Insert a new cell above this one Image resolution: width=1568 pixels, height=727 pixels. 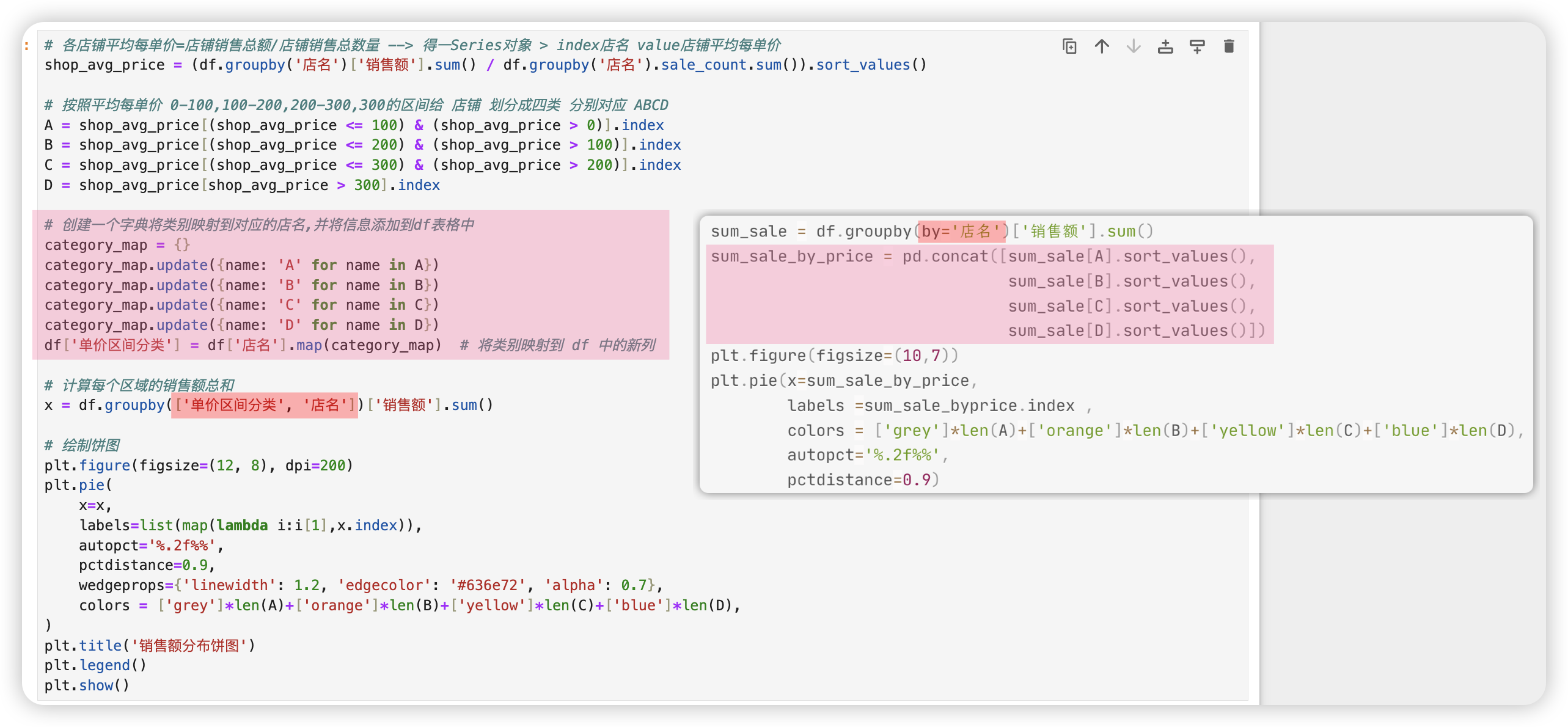[1165, 46]
